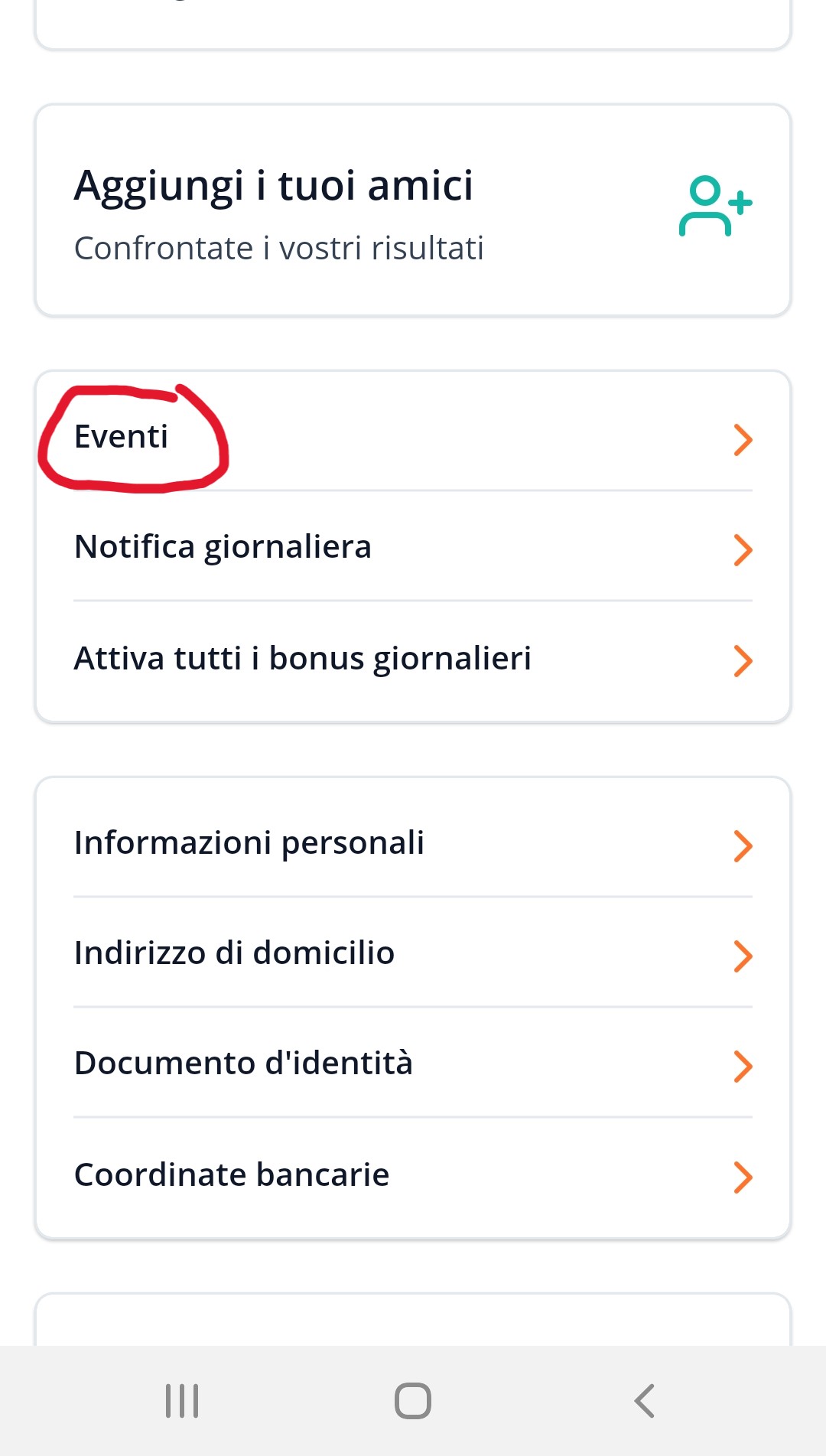Click chevron next to Informazioni personali
Screen dimensions: 826x1456
click(x=743, y=845)
